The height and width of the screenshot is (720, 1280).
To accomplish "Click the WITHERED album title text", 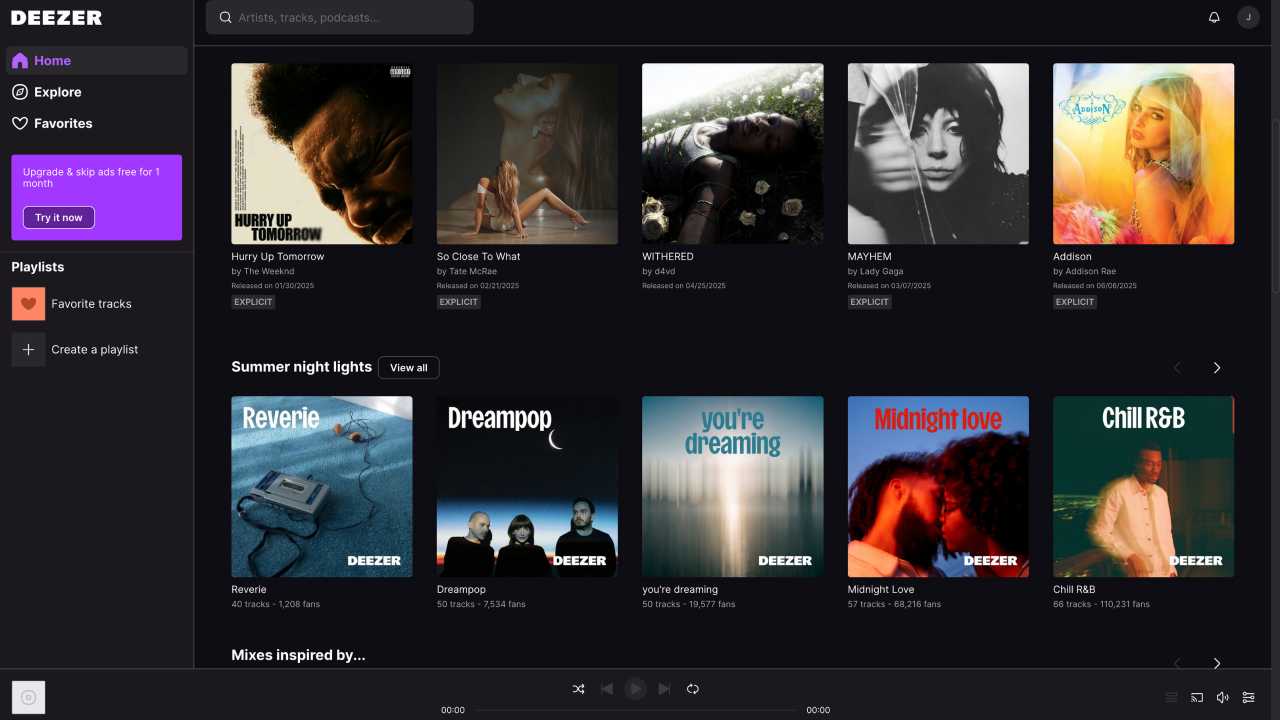I will click(x=668, y=256).
